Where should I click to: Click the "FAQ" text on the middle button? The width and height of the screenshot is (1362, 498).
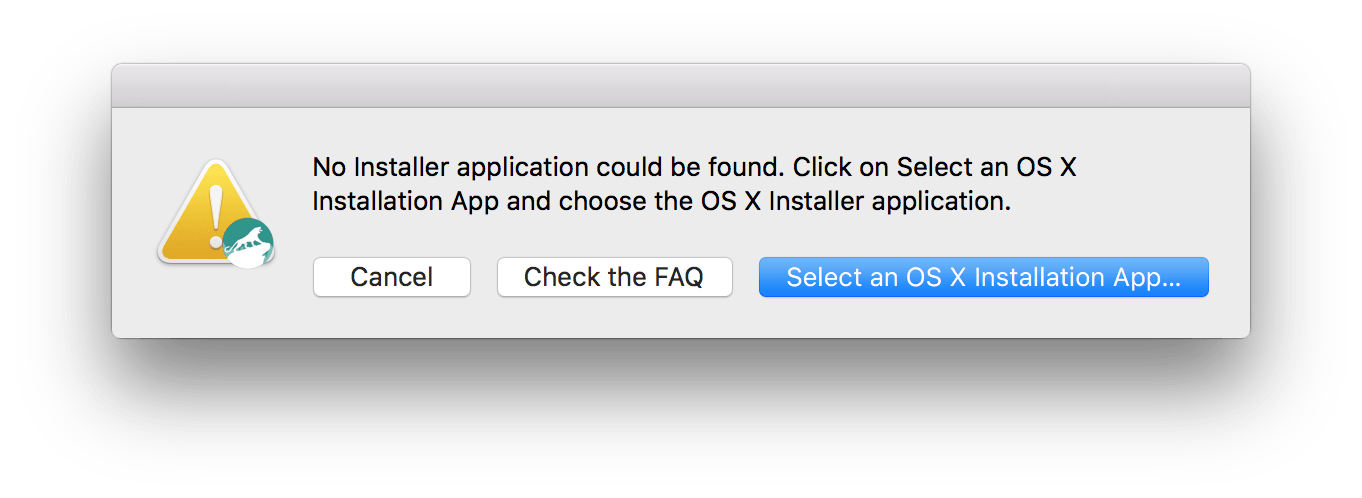point(679,277)
